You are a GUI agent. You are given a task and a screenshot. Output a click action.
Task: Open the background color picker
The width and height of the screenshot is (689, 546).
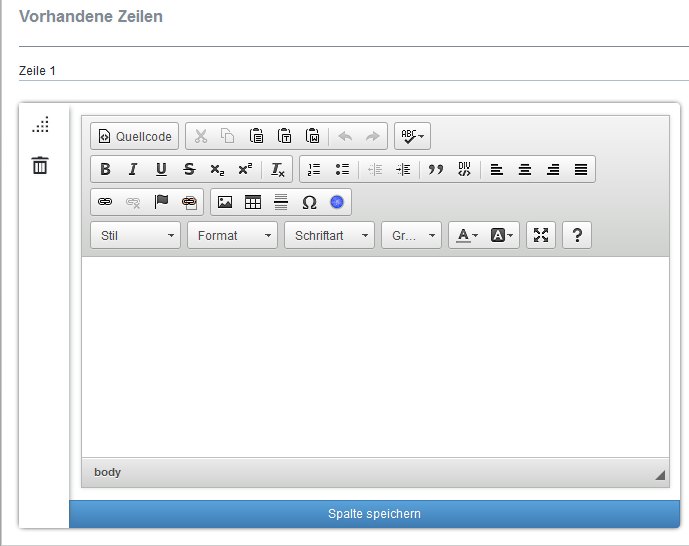click(501, 235)
